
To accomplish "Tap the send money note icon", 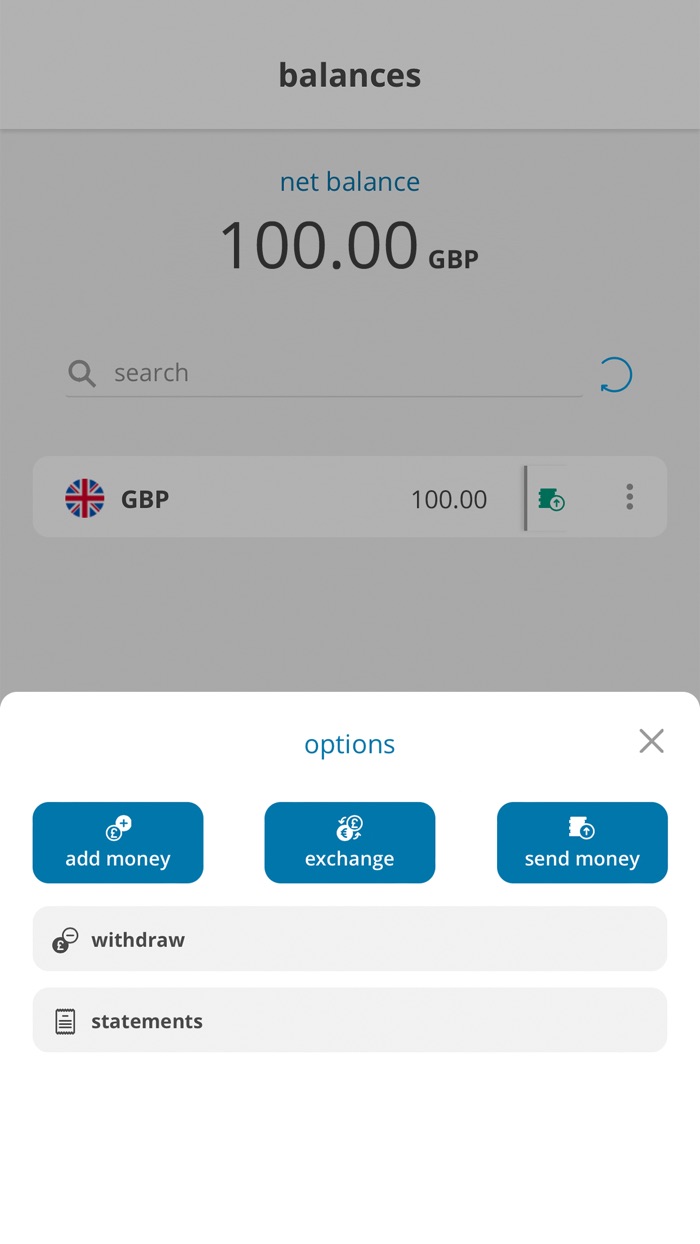I will (582, 828).
